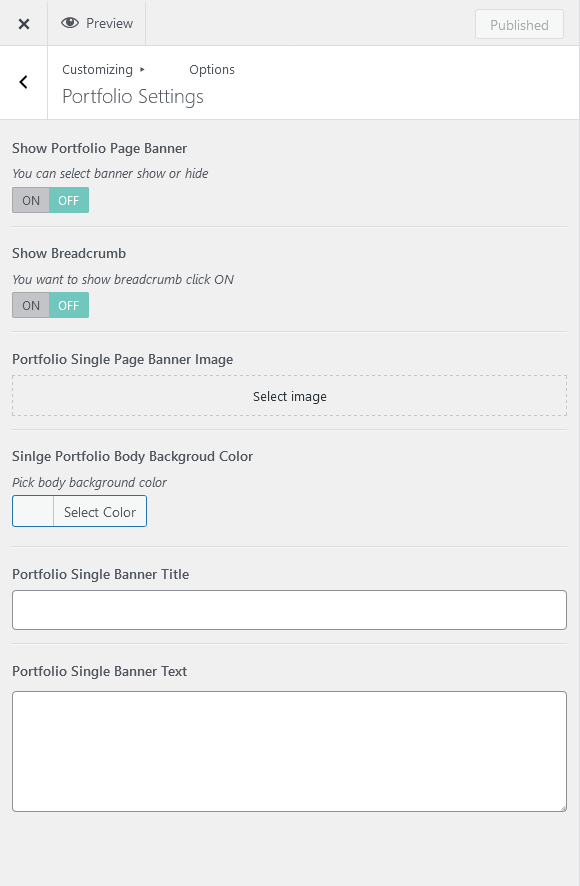This screenshot has width=580, height=886.
Task: Click the Options breadcrumb text
Action: [212, 70]
